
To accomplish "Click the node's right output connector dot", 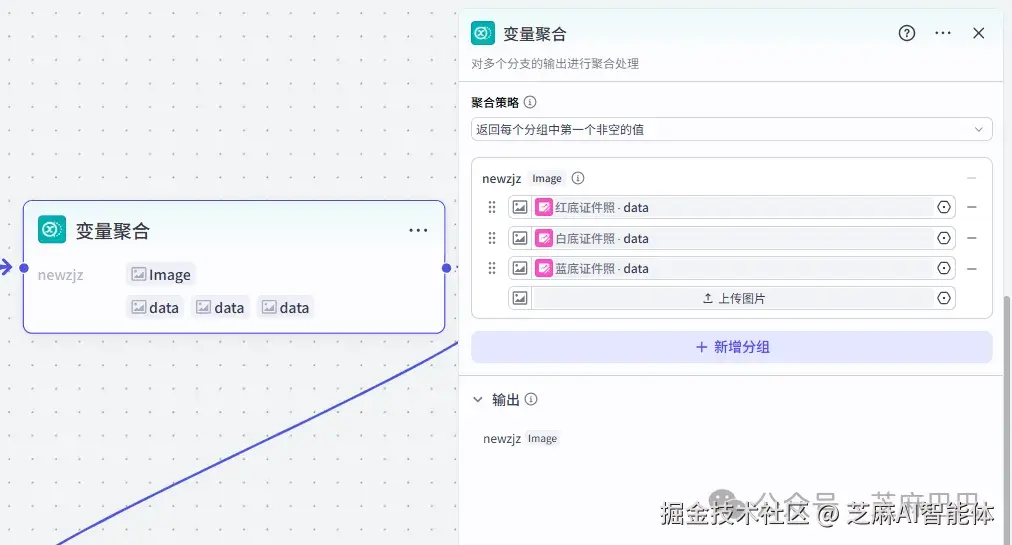I will point(446,267).
